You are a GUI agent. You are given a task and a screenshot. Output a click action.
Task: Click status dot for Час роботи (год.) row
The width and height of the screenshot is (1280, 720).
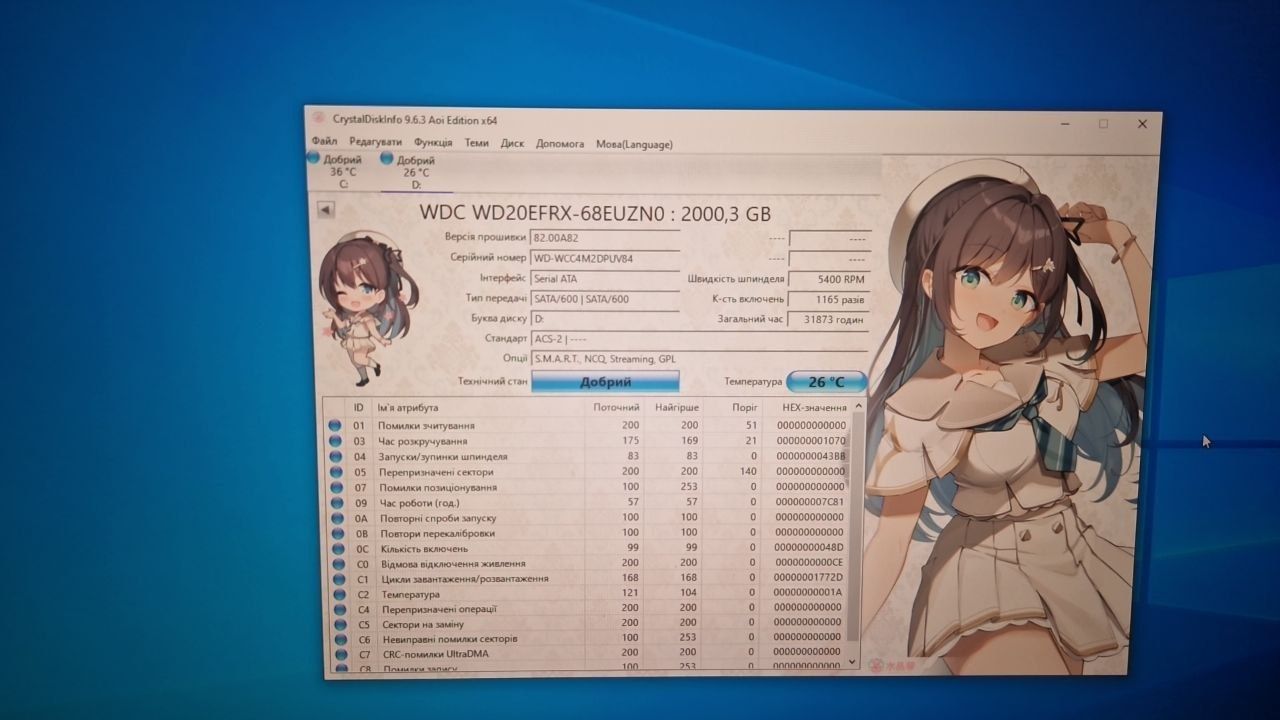tap(335, 503)
